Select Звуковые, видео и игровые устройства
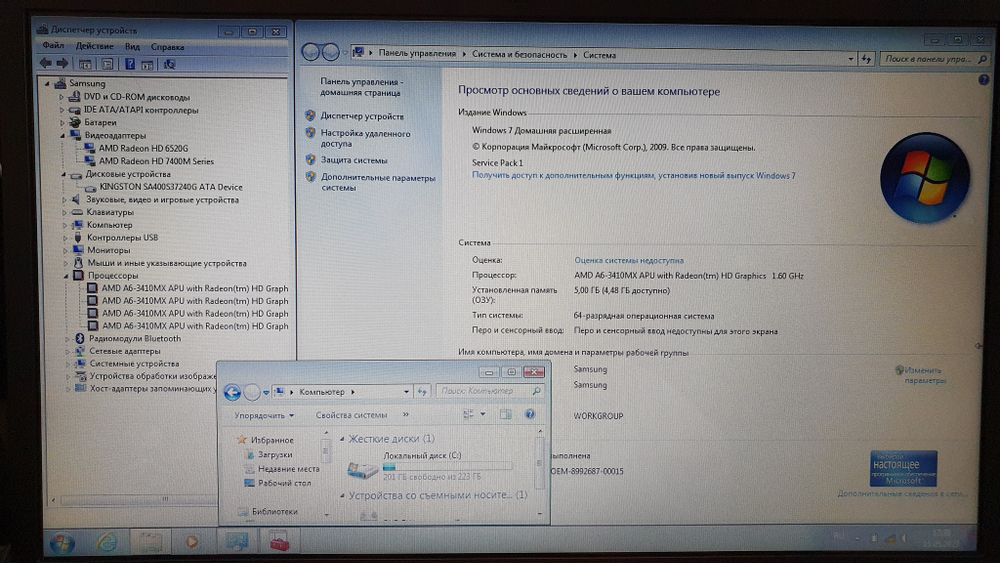 click(x=163, y=200)
